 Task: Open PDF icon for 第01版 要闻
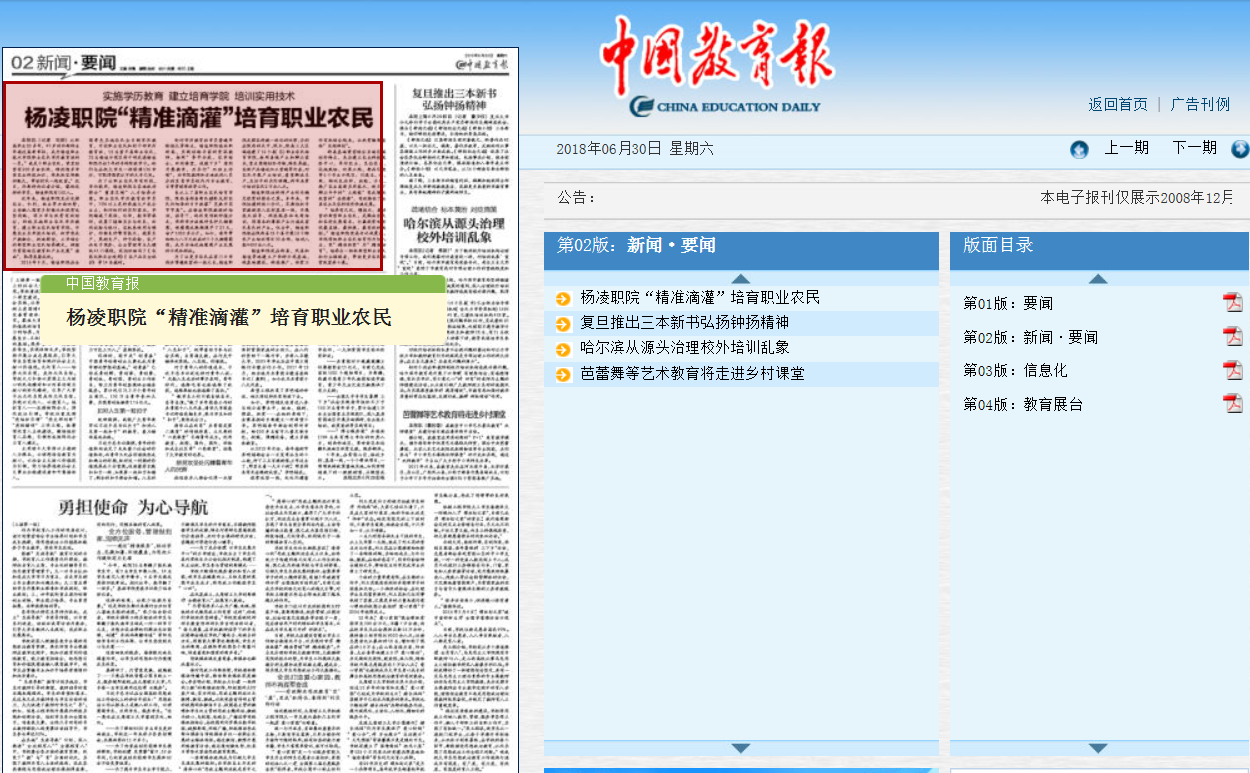coord(1232,303)
